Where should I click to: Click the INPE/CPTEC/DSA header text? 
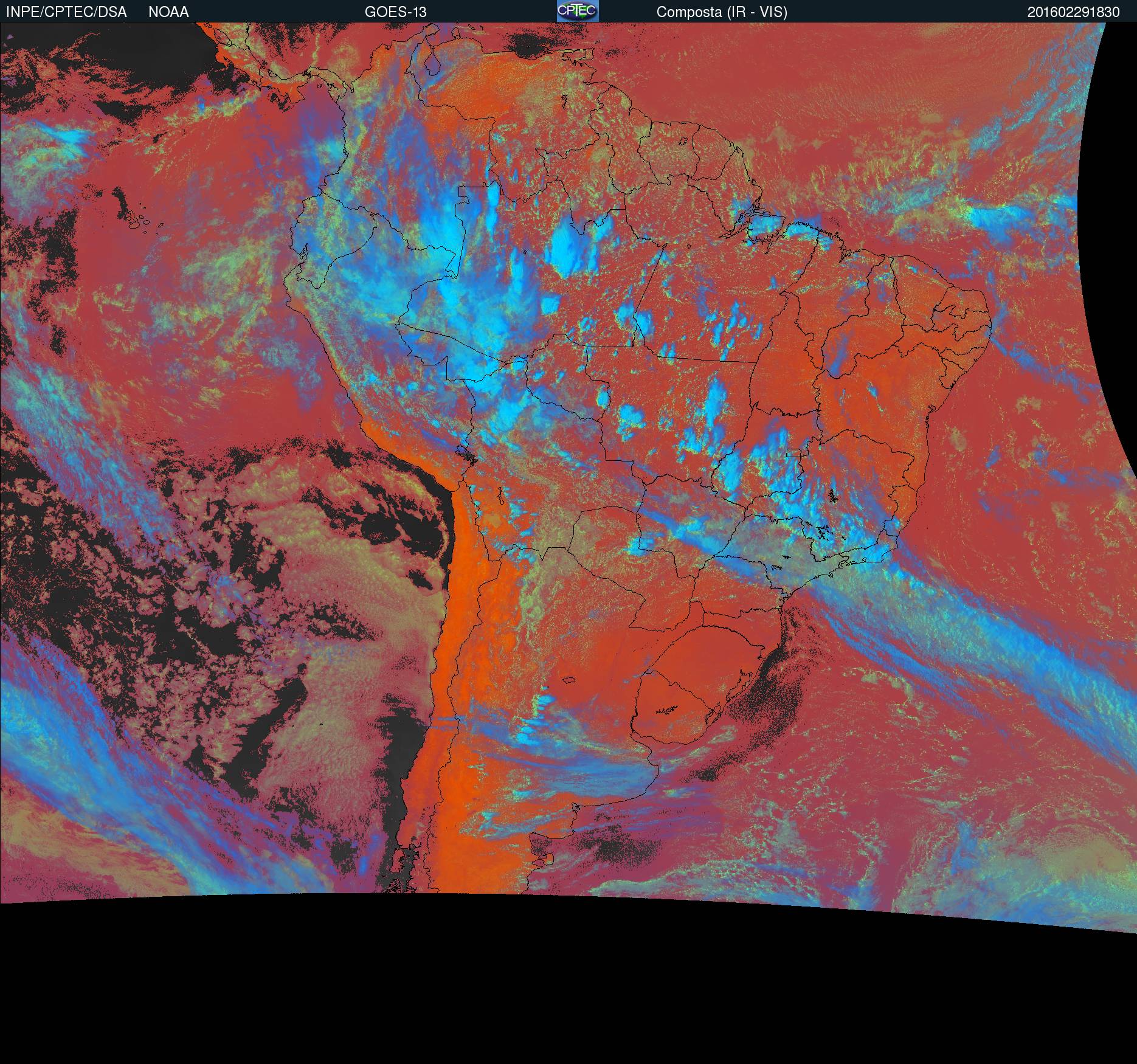point(66,12)
